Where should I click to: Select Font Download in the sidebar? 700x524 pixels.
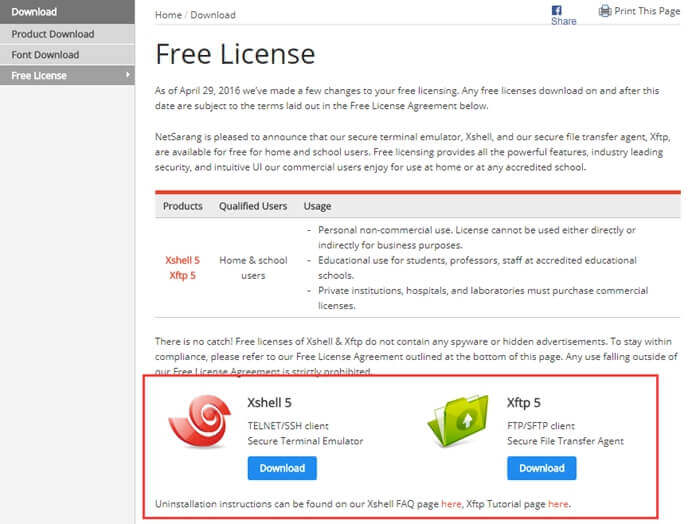click(45, 55)
